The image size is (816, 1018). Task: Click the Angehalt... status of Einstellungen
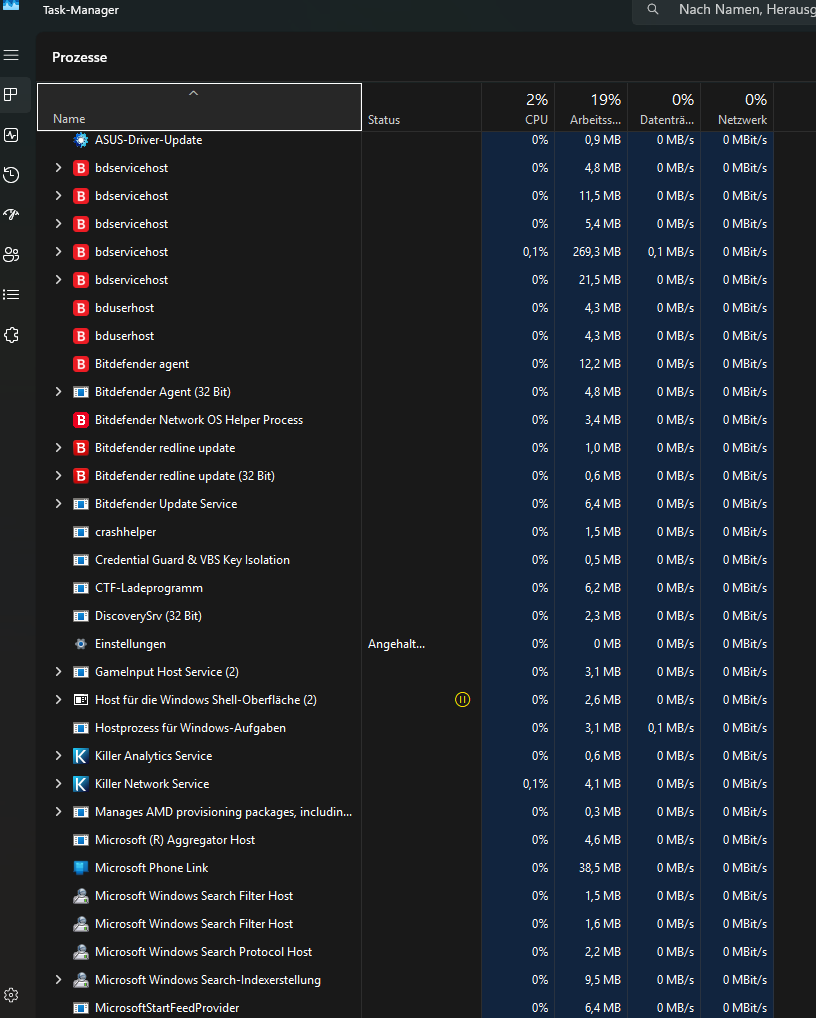point(396,644)
